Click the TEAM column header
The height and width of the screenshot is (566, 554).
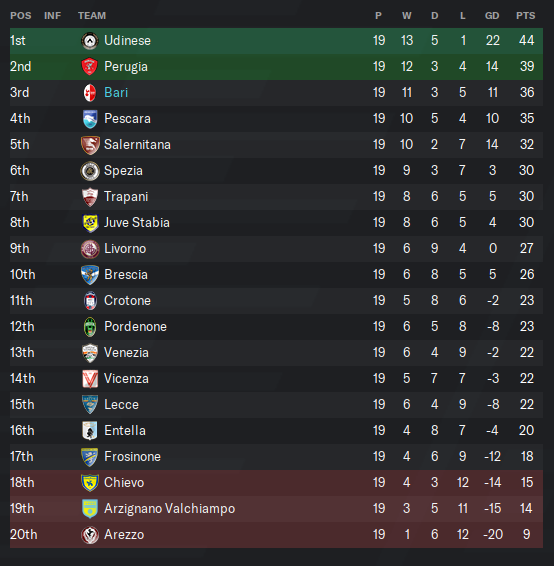click(x=92, y=16)
